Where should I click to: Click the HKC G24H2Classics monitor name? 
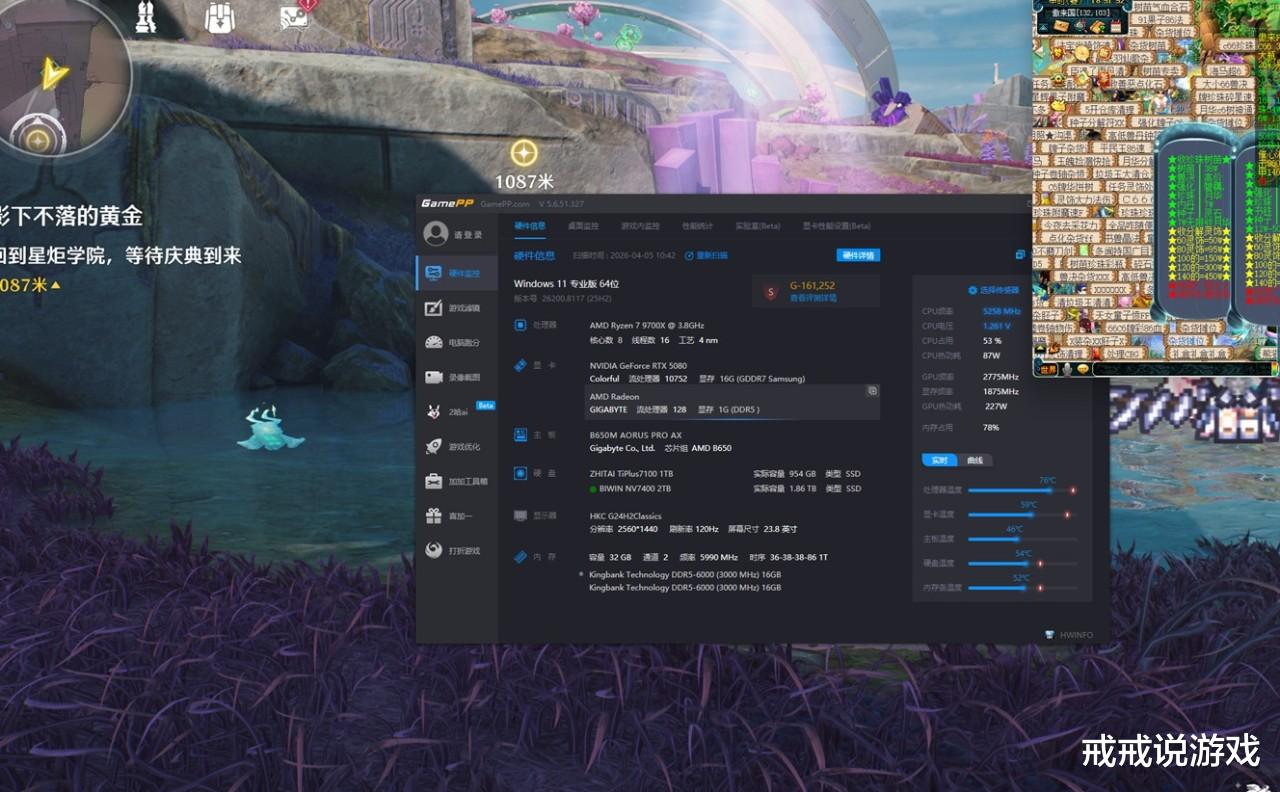[x=625, y=516]
